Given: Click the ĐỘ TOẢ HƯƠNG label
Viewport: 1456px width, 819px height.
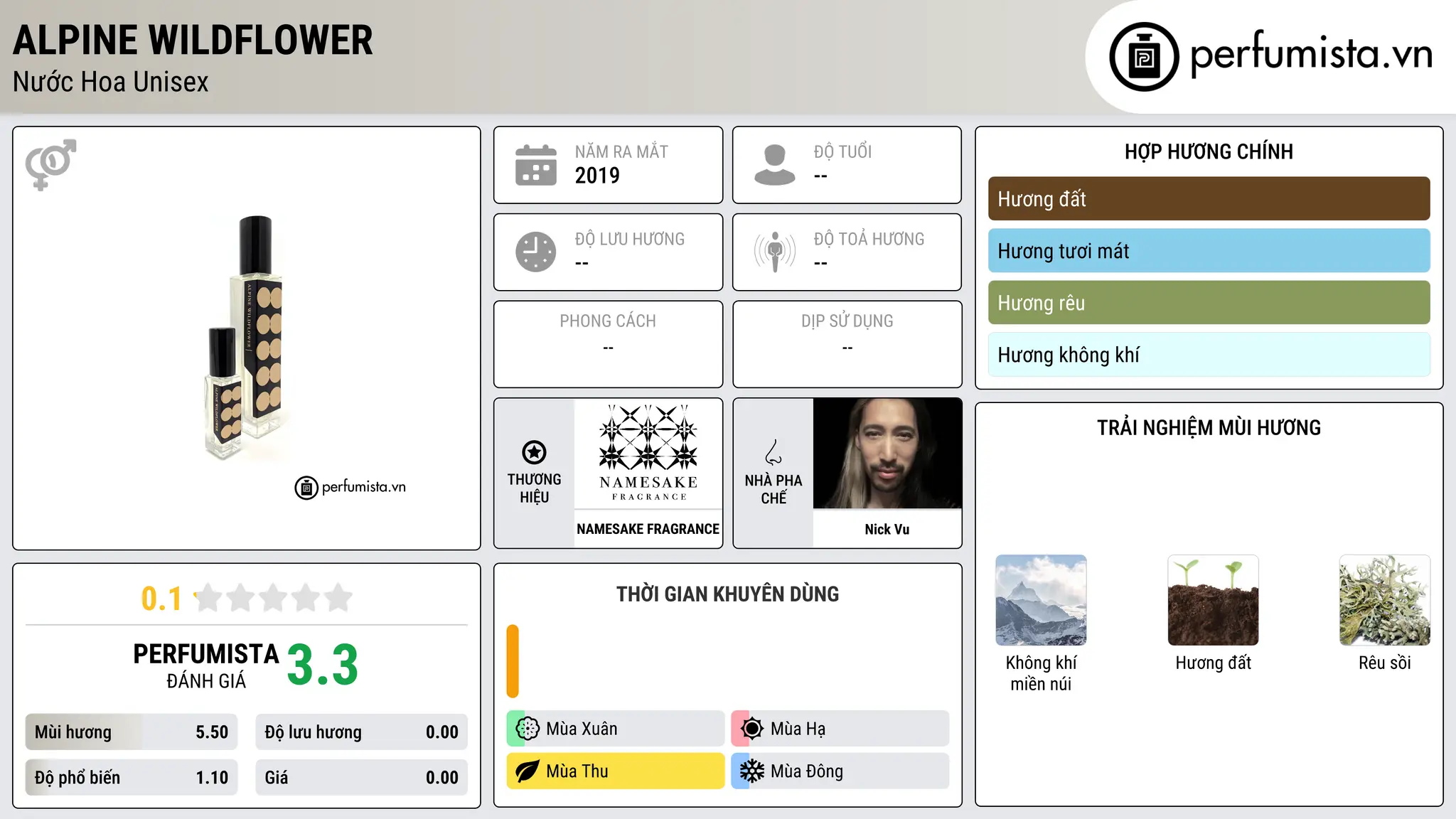Looking at the screenshot, I should (x=869, y=239).
